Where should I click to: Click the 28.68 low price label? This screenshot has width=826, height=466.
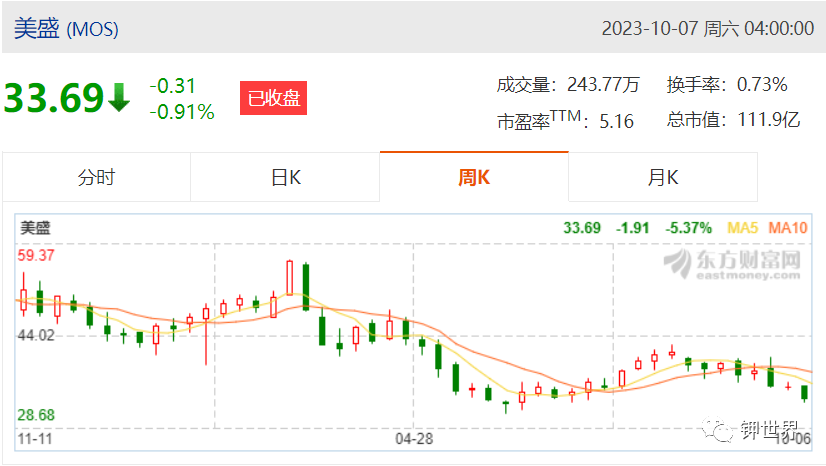pyautogui.click(x=36, y=415)
